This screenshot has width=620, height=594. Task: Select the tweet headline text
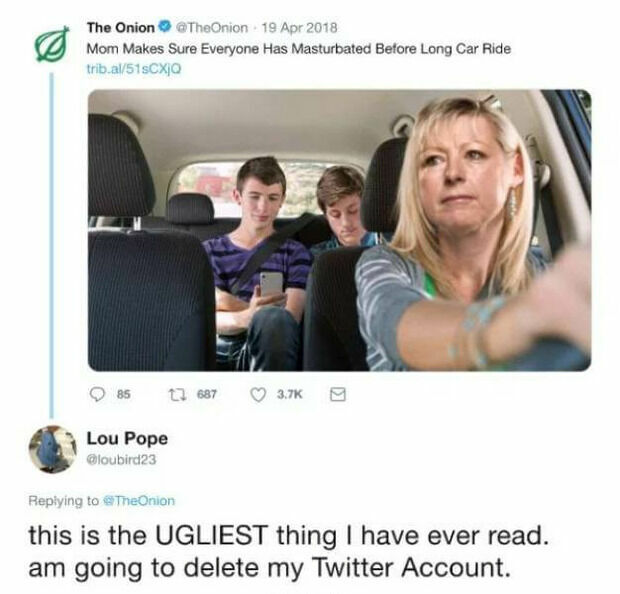(x=299, y=49)
